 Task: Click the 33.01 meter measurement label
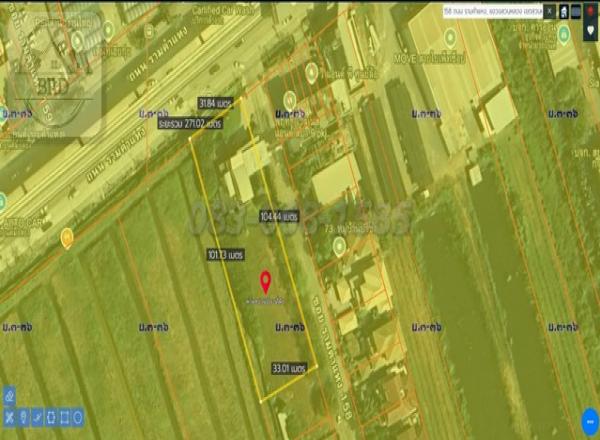(286, 368)
